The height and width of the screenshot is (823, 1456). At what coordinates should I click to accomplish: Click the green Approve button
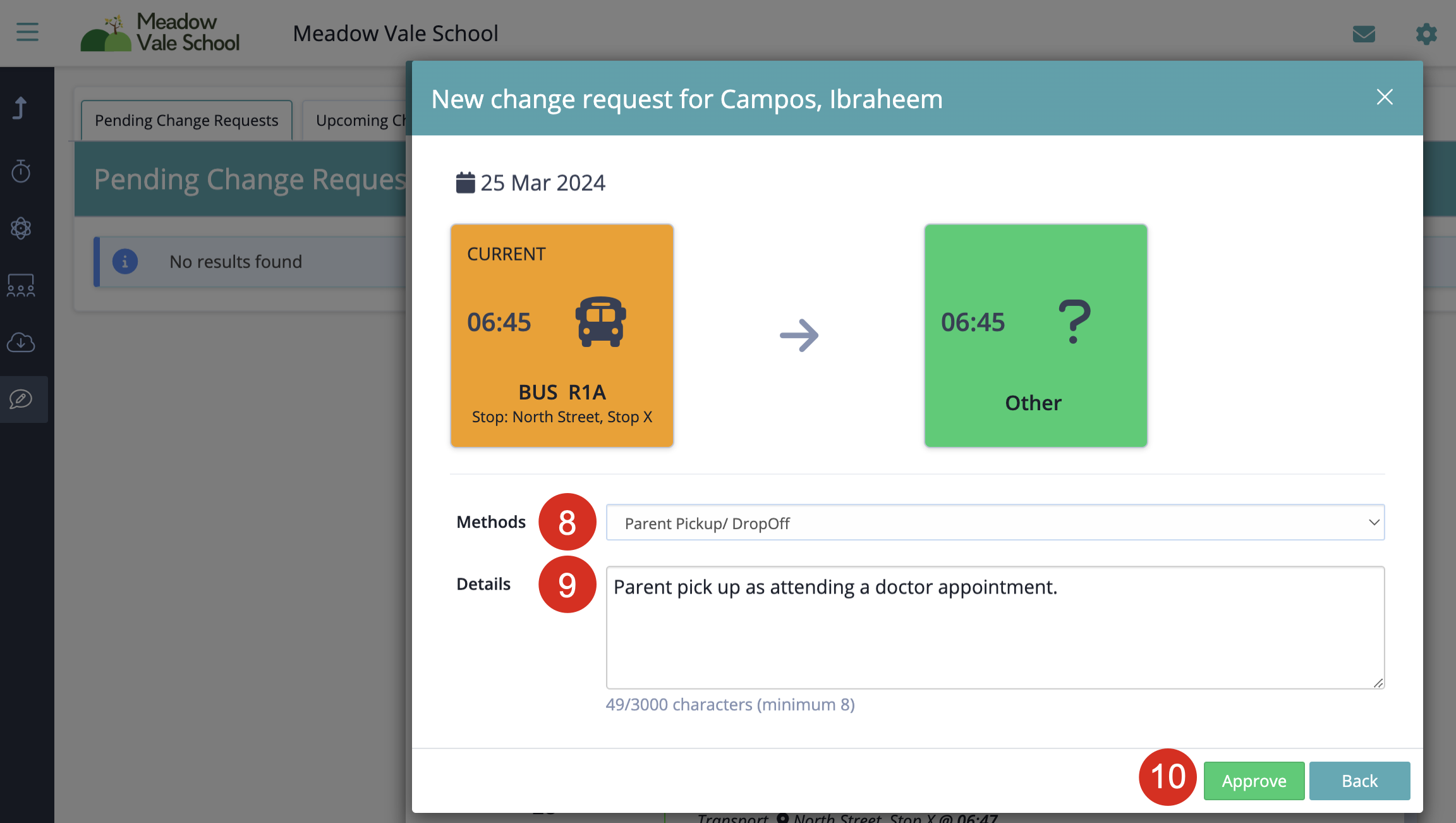pos(1254,781)
